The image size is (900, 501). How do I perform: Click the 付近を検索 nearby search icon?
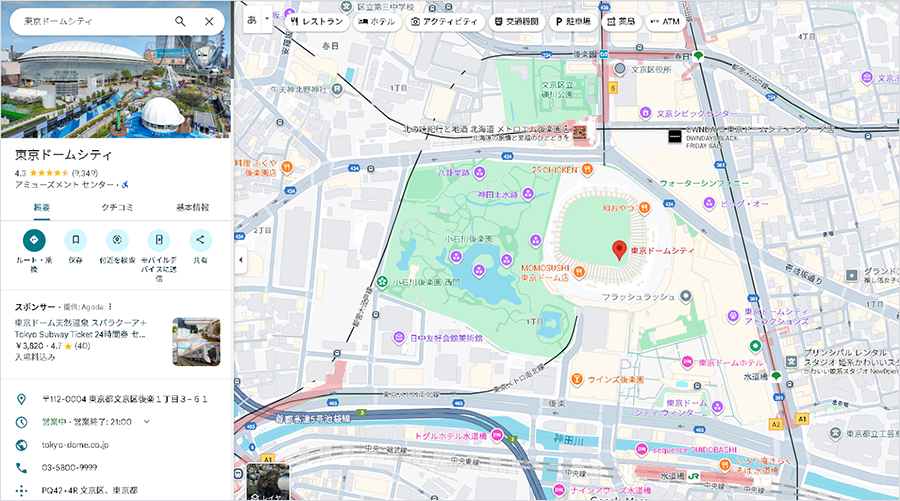pyautogui.click(x=117, y=240)
